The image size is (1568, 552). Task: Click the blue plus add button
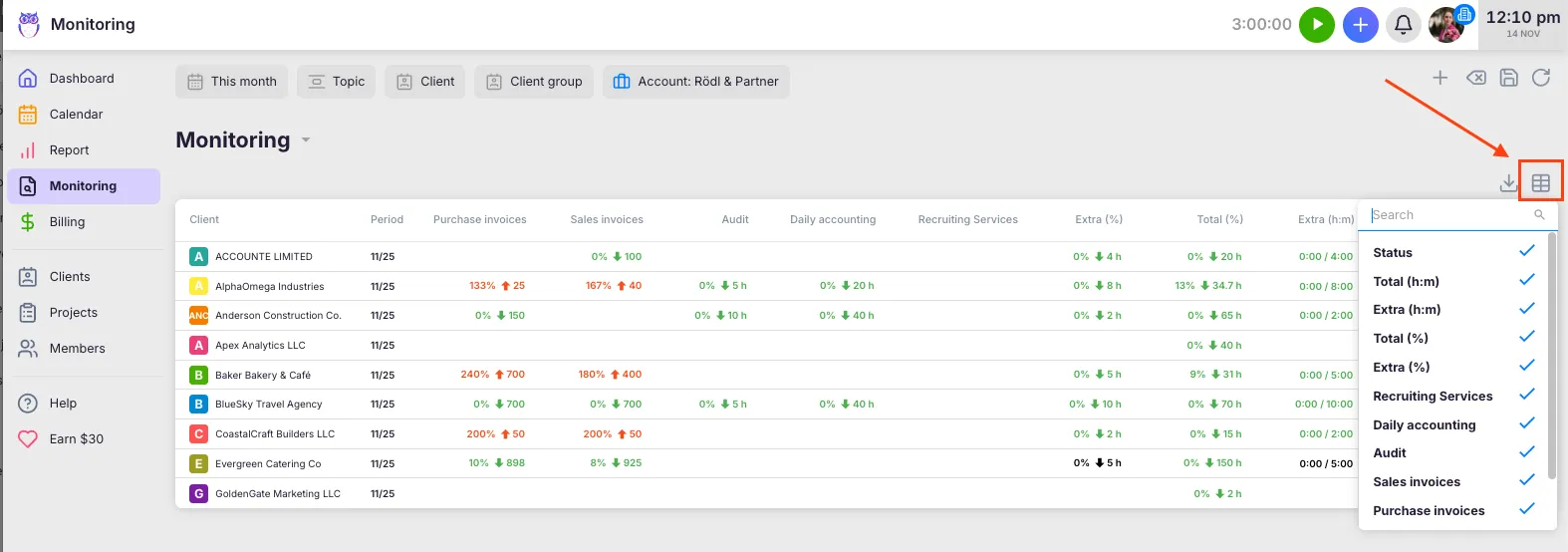1360,25
